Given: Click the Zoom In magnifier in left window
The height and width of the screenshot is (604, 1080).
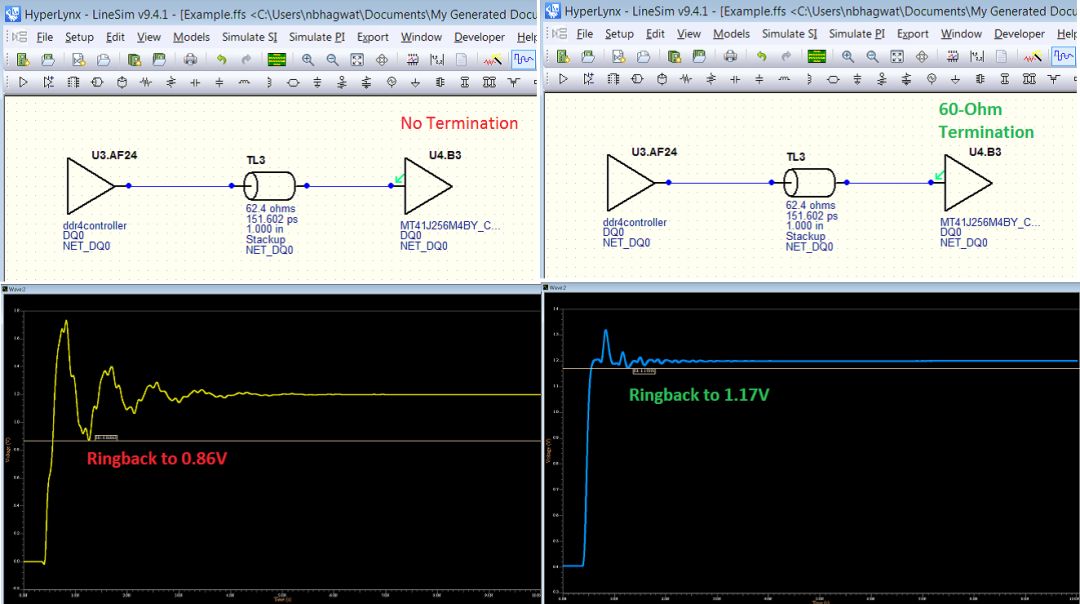Looking at the screenshot, I should [x=308, y=59].
